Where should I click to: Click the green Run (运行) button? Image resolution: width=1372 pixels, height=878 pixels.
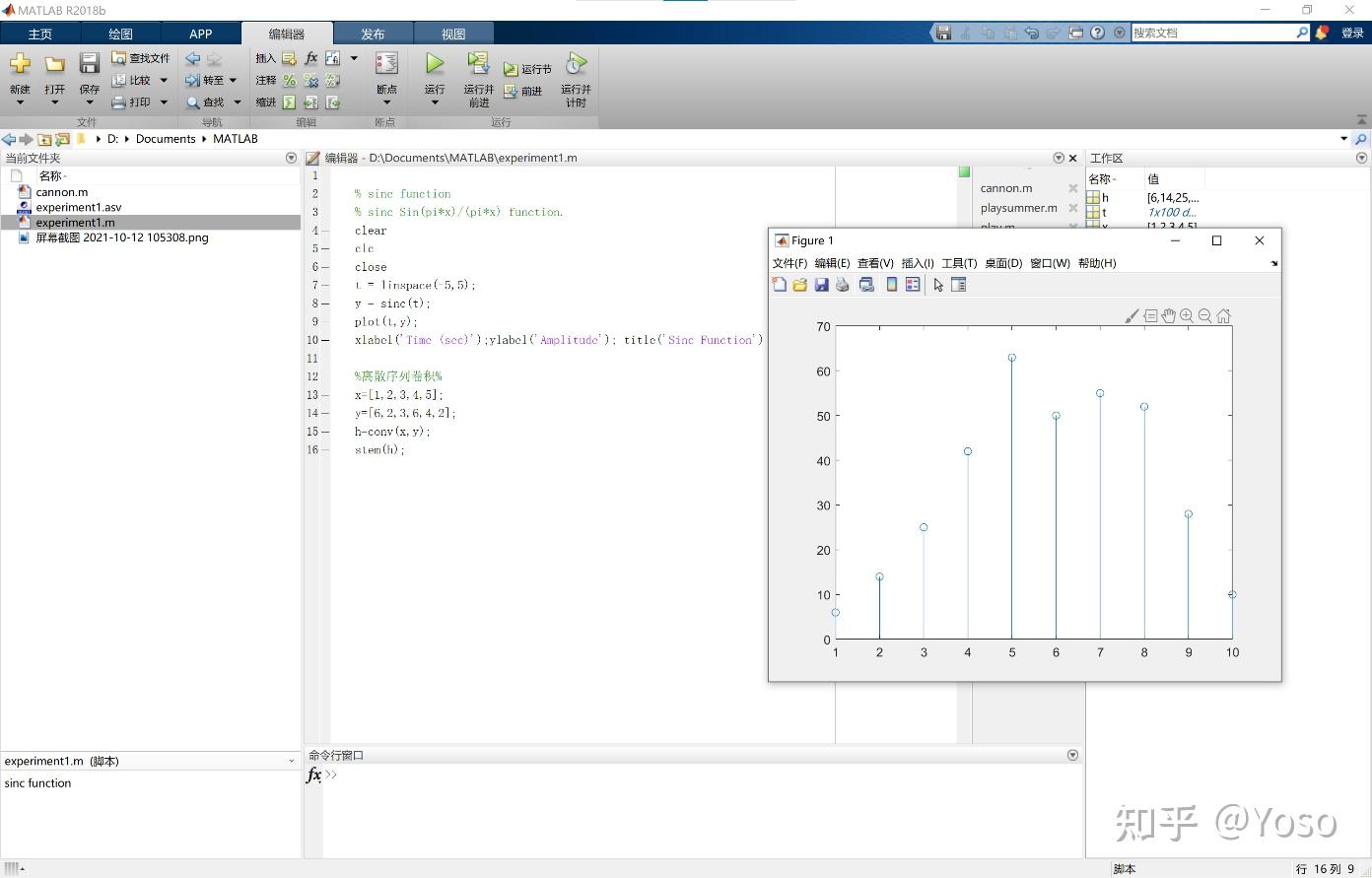pos(434,65)
